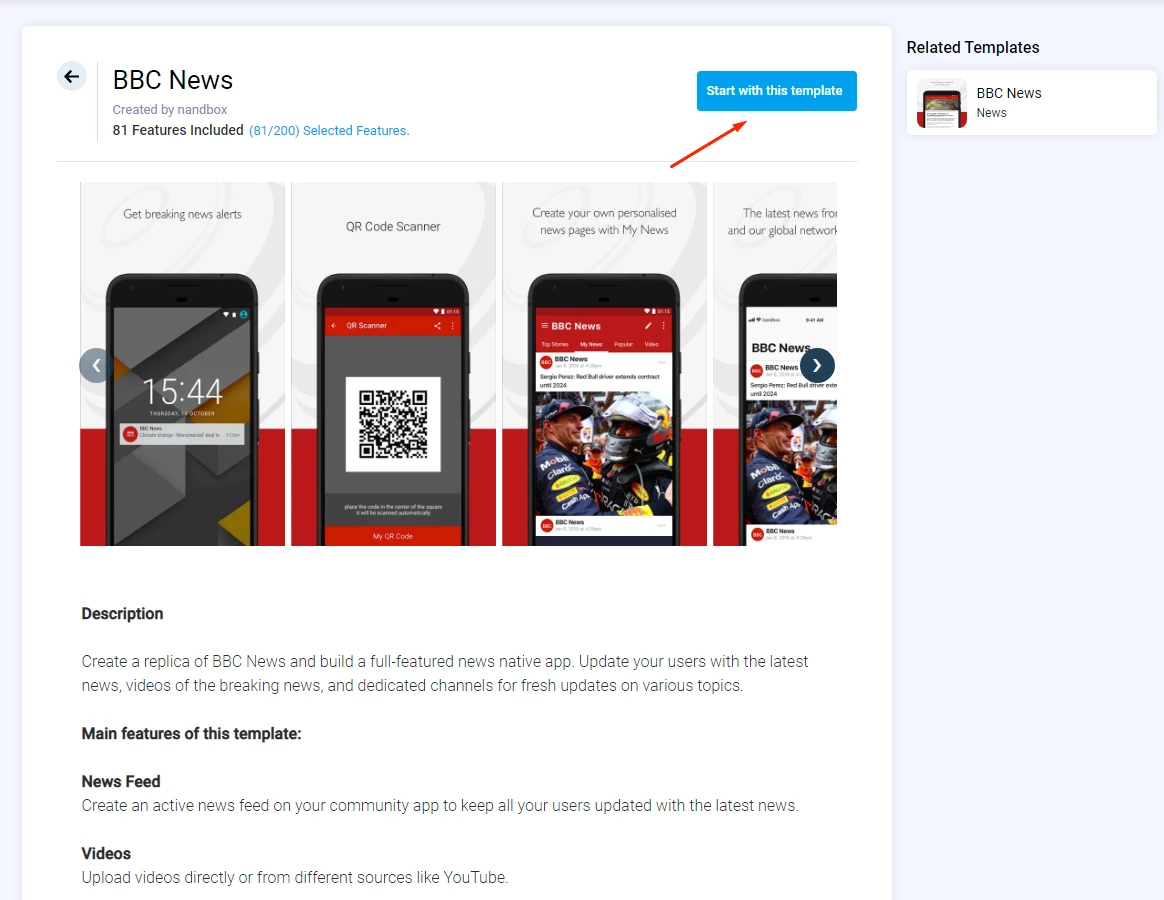Image resolution: width=1164 pixels, height=900 pixels.
Task: Click 'Created by nandbox' text
Action: [170, 109]
